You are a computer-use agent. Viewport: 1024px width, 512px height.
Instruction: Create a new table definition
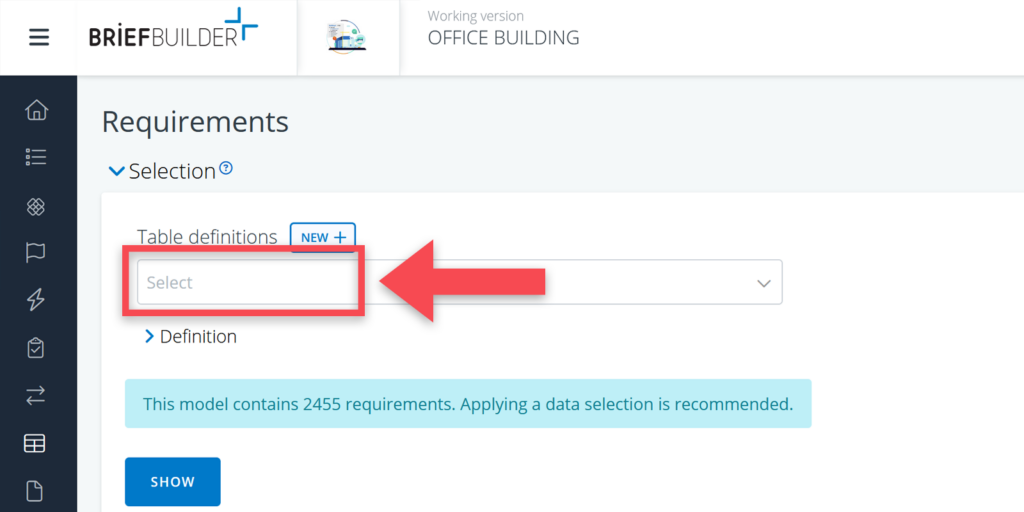click(x=322, y=237)
